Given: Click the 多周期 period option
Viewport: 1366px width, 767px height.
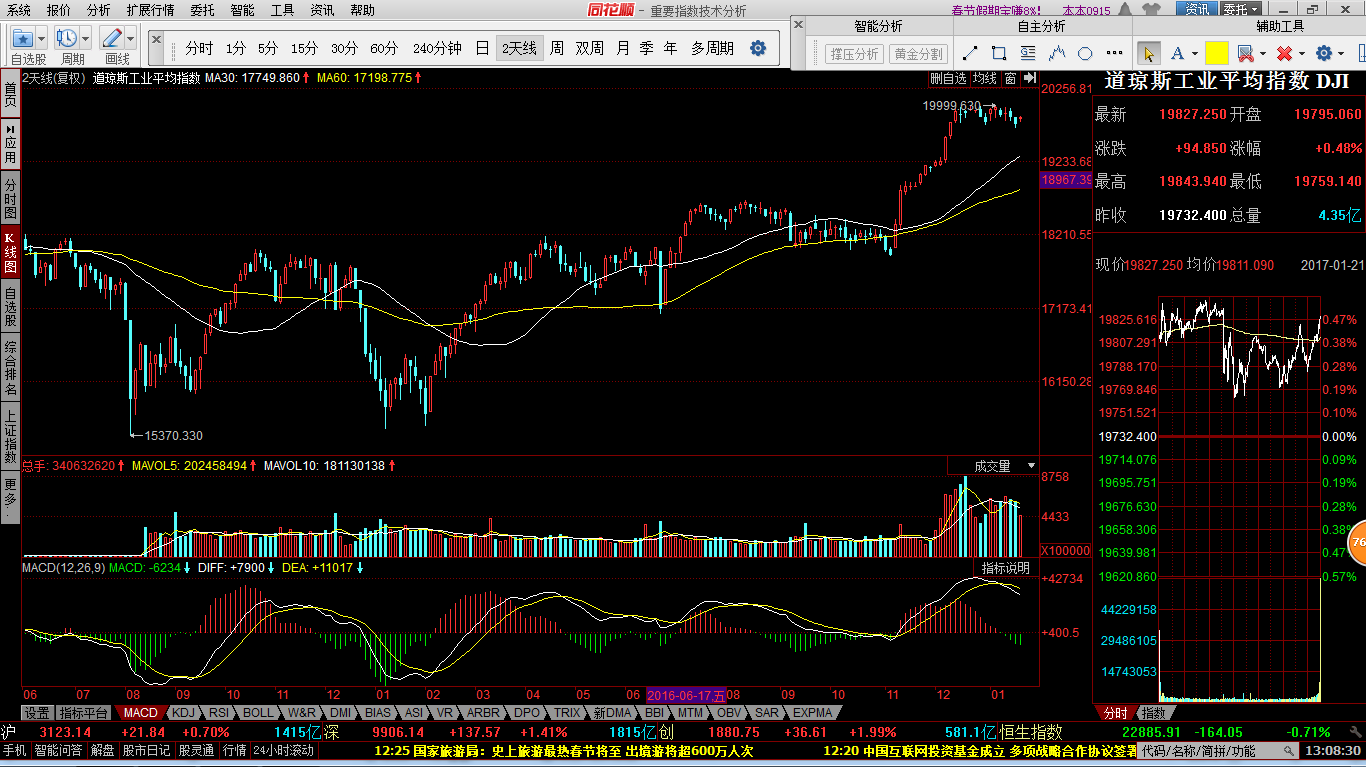Looking at the screenshot, I should tap(712, 48).
